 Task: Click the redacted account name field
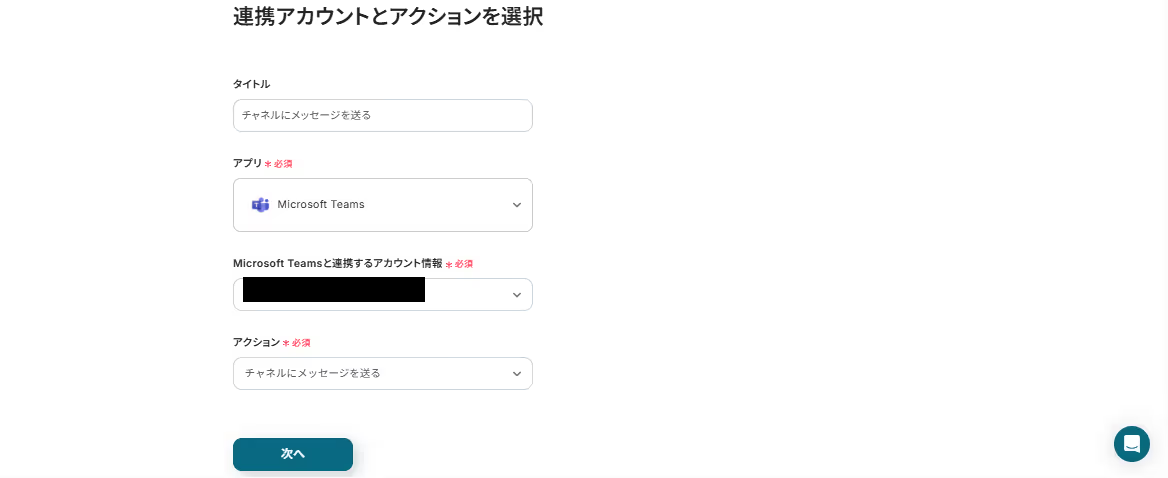tap(334, 290)
